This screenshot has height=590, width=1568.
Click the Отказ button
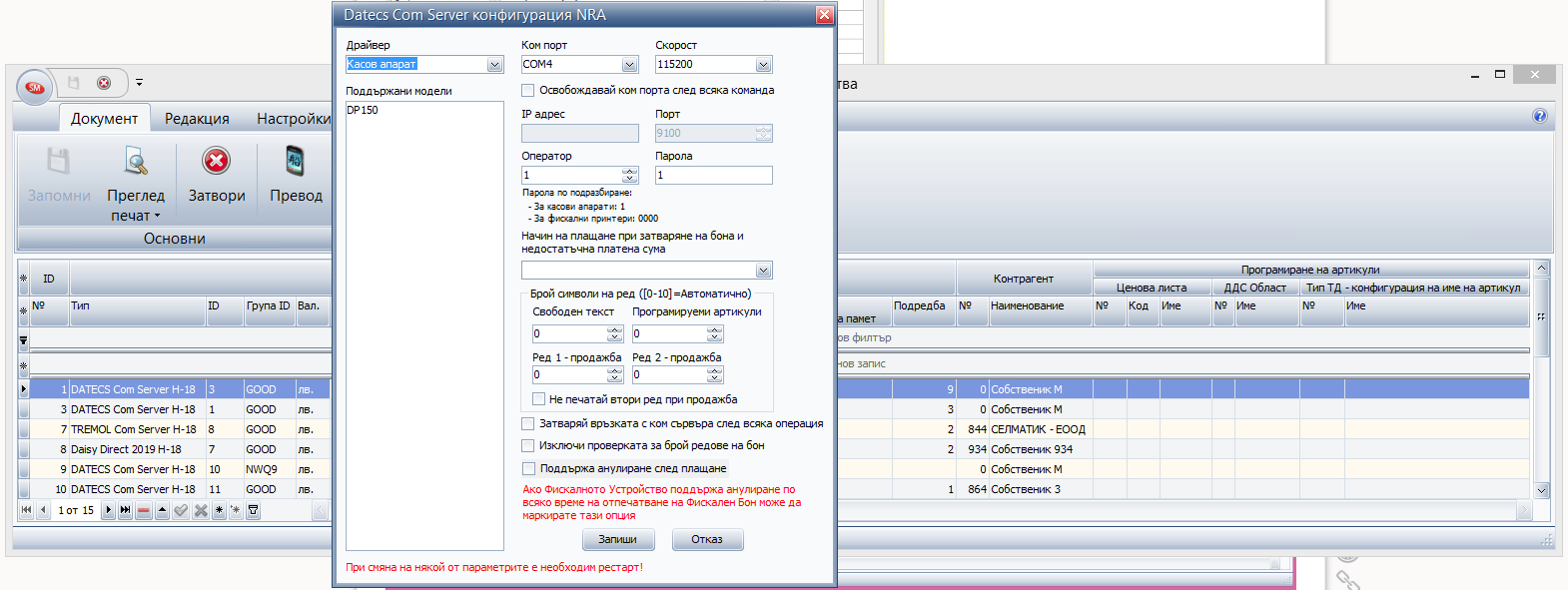tap(707, 539)
